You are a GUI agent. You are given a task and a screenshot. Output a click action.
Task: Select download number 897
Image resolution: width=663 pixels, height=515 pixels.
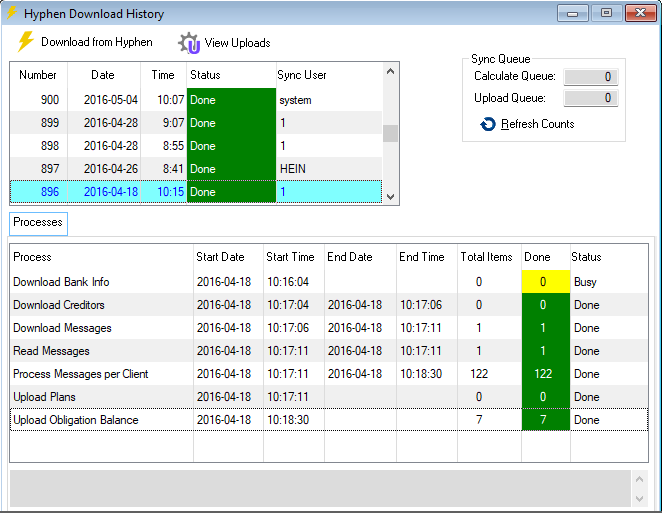(x=196, y=169)
